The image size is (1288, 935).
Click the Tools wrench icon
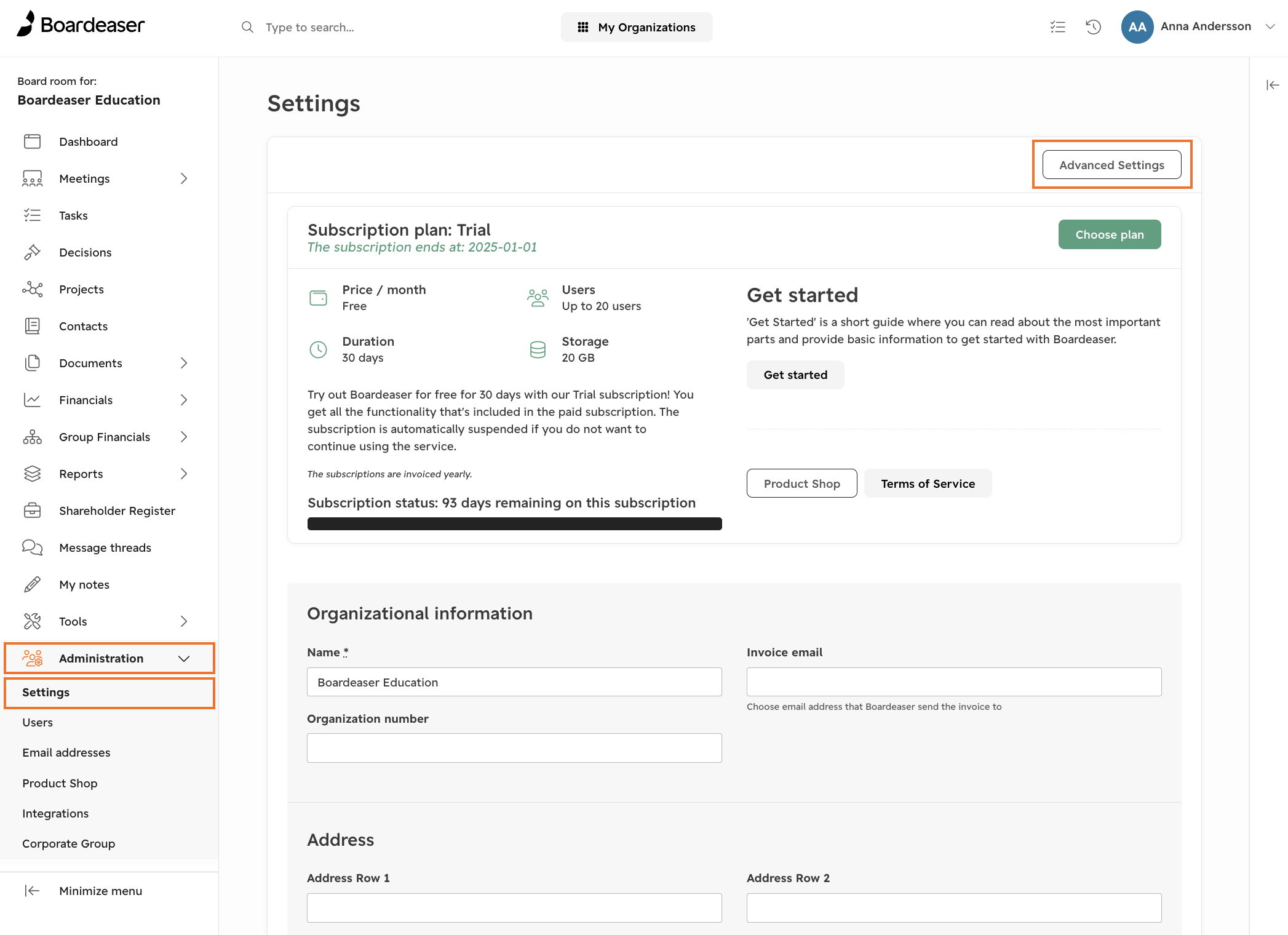pos(32,621)
